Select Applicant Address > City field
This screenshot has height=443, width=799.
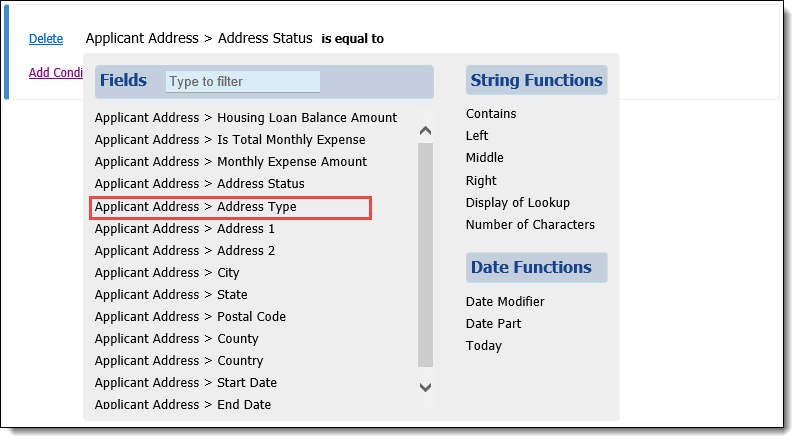(x=167, y=273)
